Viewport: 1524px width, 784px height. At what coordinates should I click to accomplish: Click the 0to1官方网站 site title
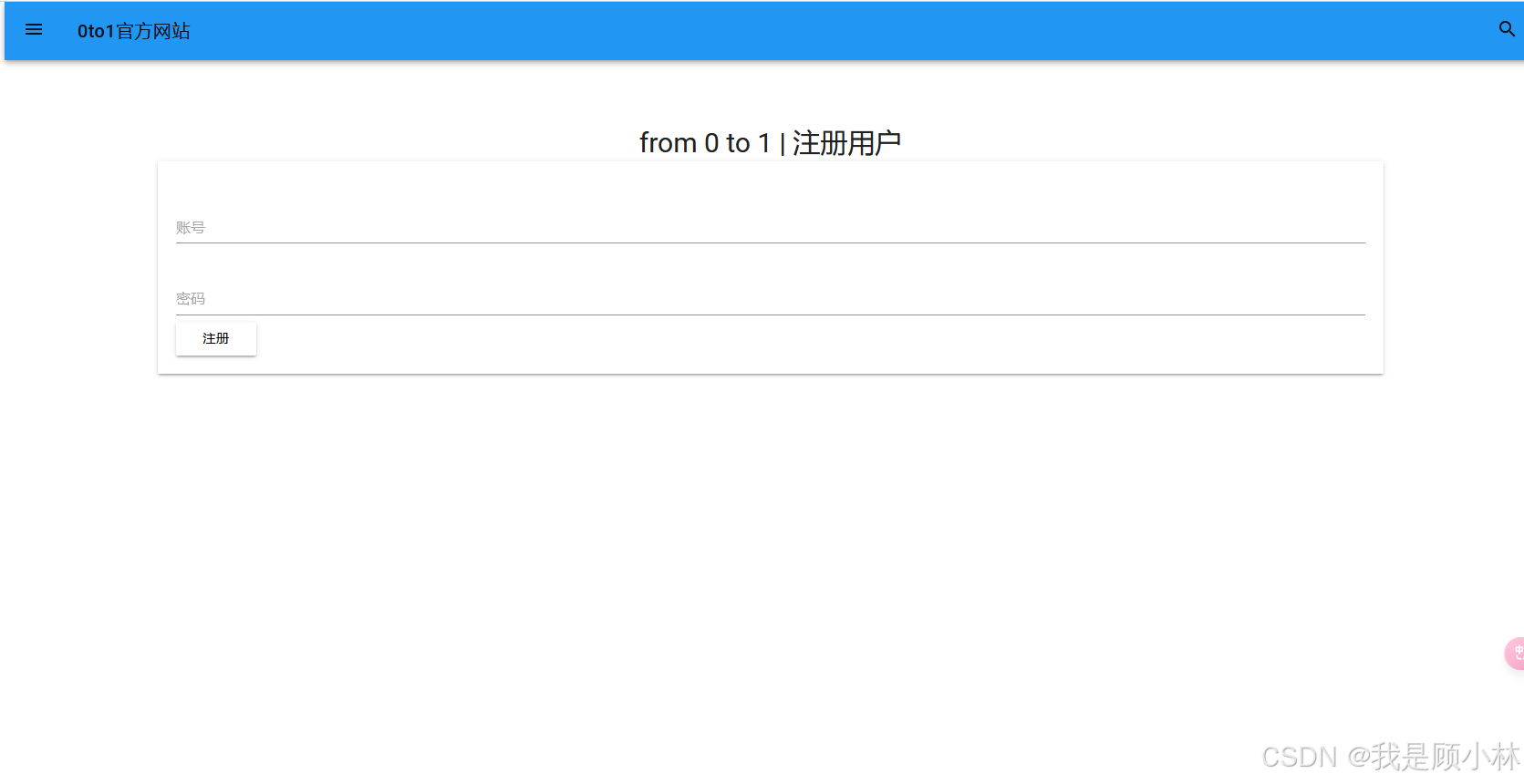coord(134,31)
